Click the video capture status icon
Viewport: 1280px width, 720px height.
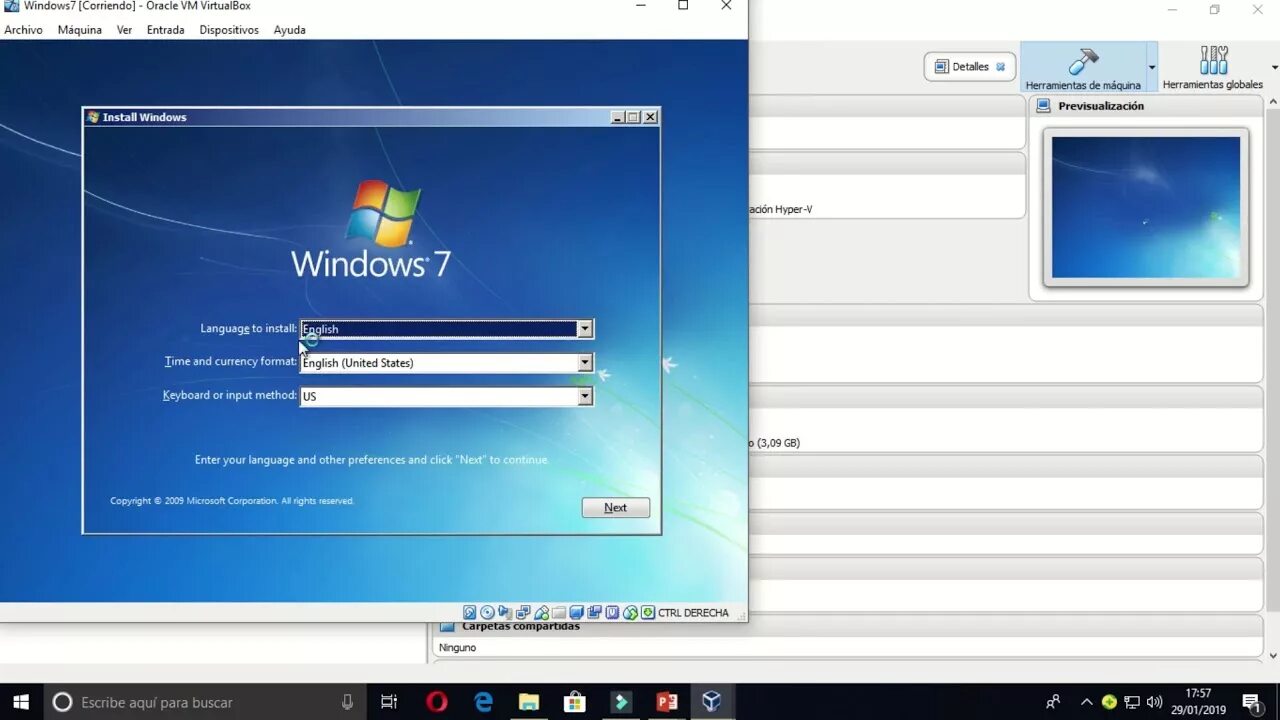click(594, 612)
